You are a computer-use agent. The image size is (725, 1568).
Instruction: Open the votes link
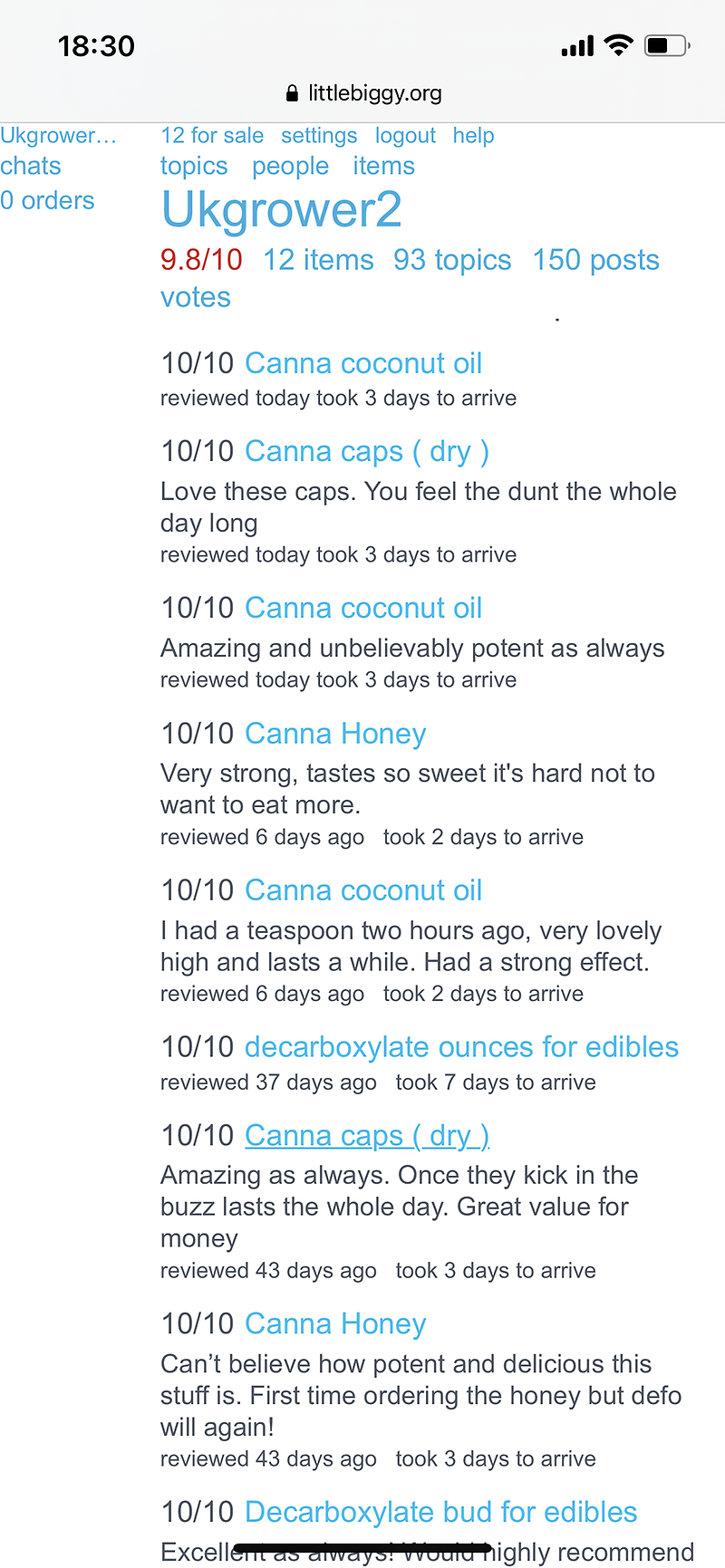coord(196,298)
